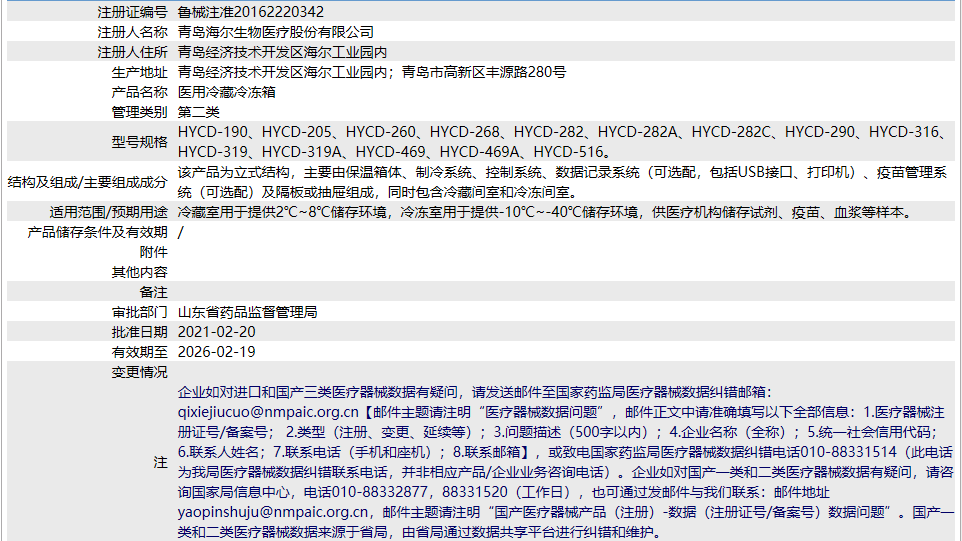Click the 产品储存条件及有效期 label
The width and height of the screenshot is (962, 541).
pos(97,232)
